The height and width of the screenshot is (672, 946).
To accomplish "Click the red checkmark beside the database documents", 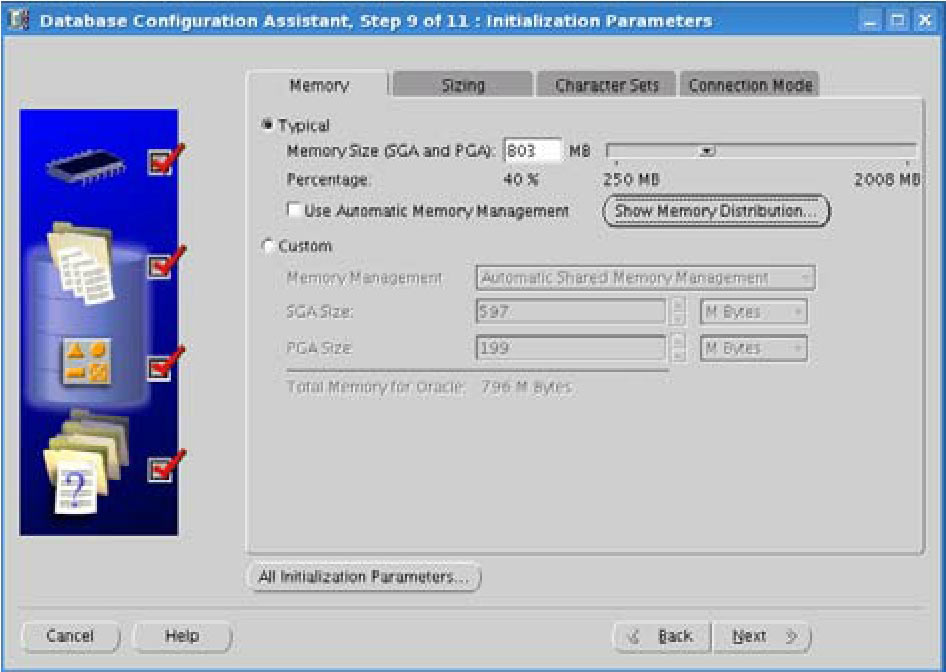I will pyautogui.click(x=165, y=264).
